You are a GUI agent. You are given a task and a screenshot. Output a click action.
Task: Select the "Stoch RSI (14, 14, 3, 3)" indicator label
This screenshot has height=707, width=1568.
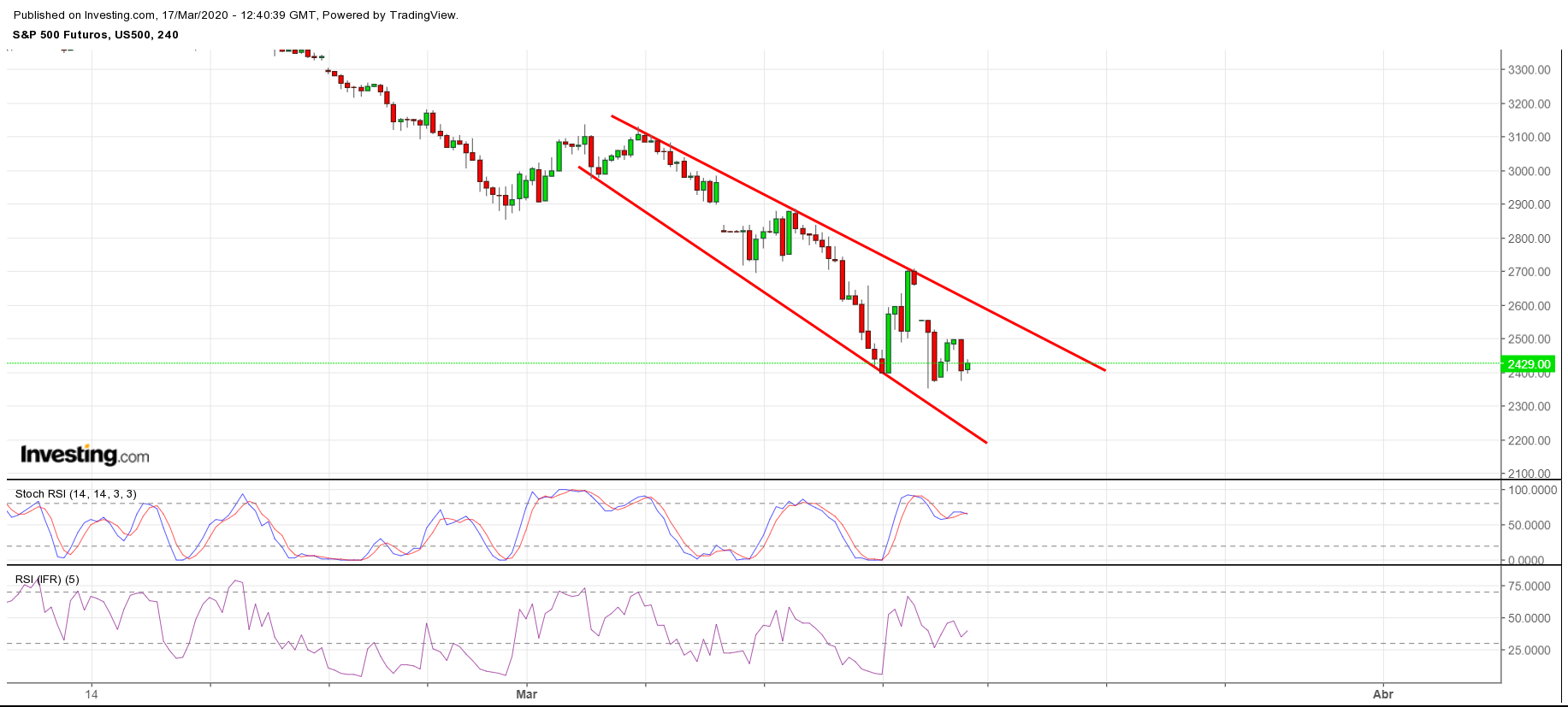coord(76,494)
